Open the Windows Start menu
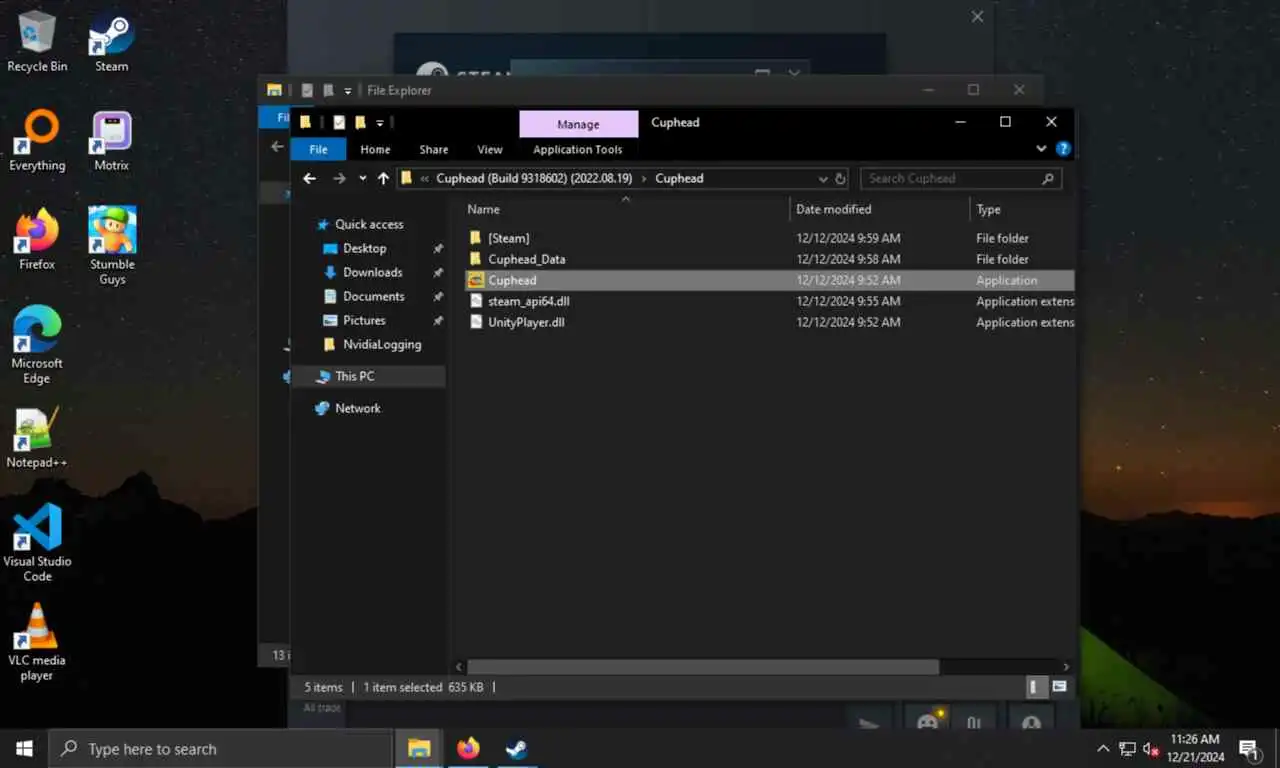 24,748
